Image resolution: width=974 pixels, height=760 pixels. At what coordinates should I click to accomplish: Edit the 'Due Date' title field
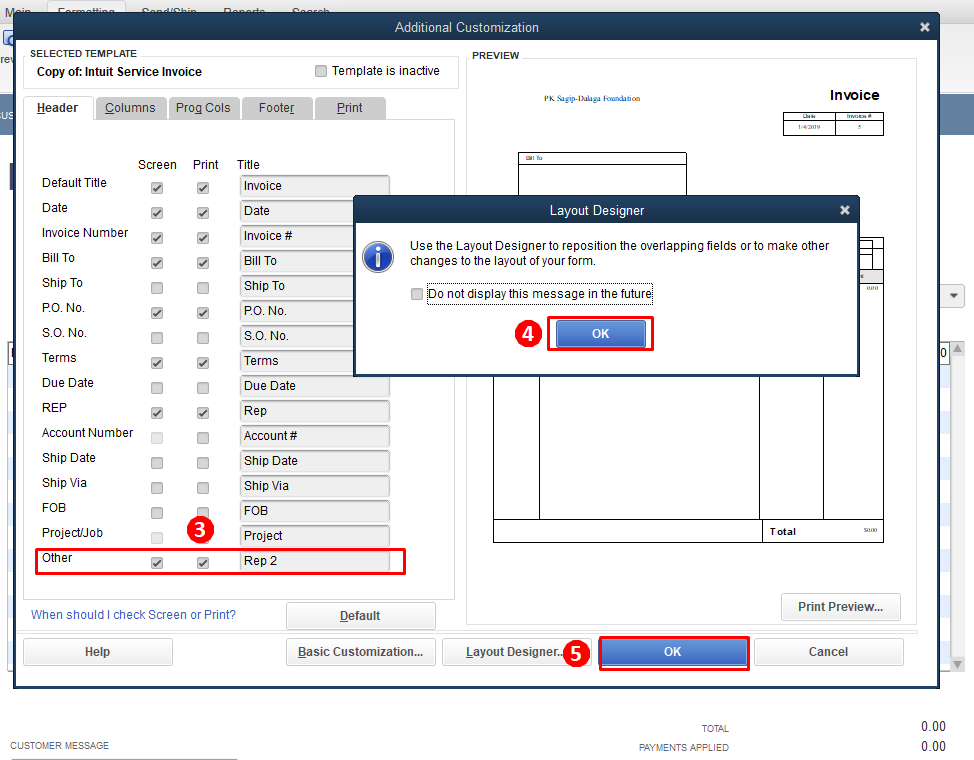[314, 386]
